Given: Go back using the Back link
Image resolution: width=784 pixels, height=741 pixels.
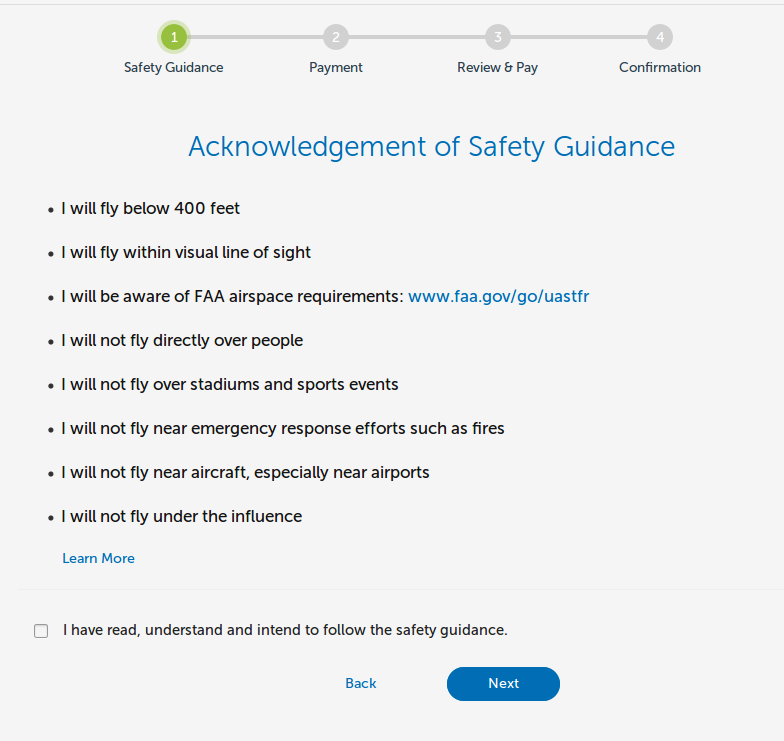Looking at the screenshot, I should pos(360,684).
